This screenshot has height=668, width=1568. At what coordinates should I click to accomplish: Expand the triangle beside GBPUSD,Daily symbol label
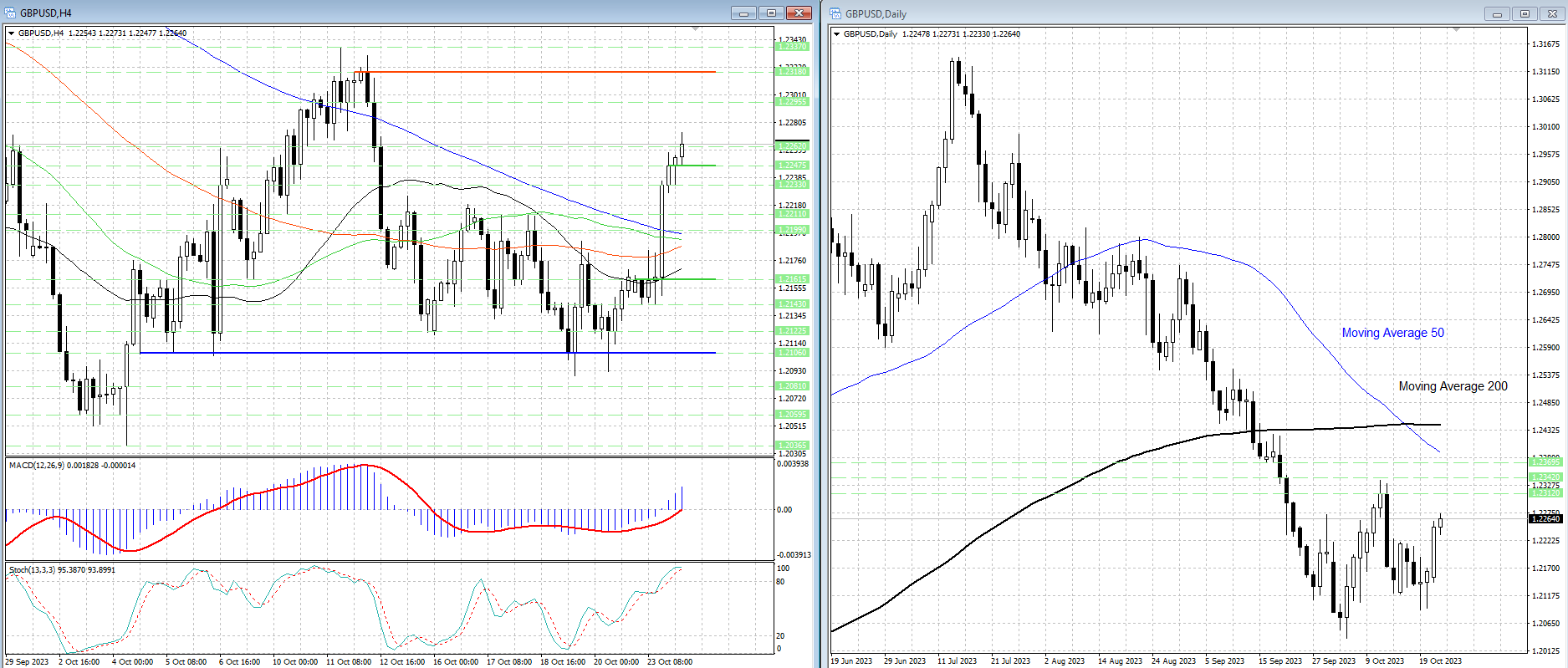837,34
